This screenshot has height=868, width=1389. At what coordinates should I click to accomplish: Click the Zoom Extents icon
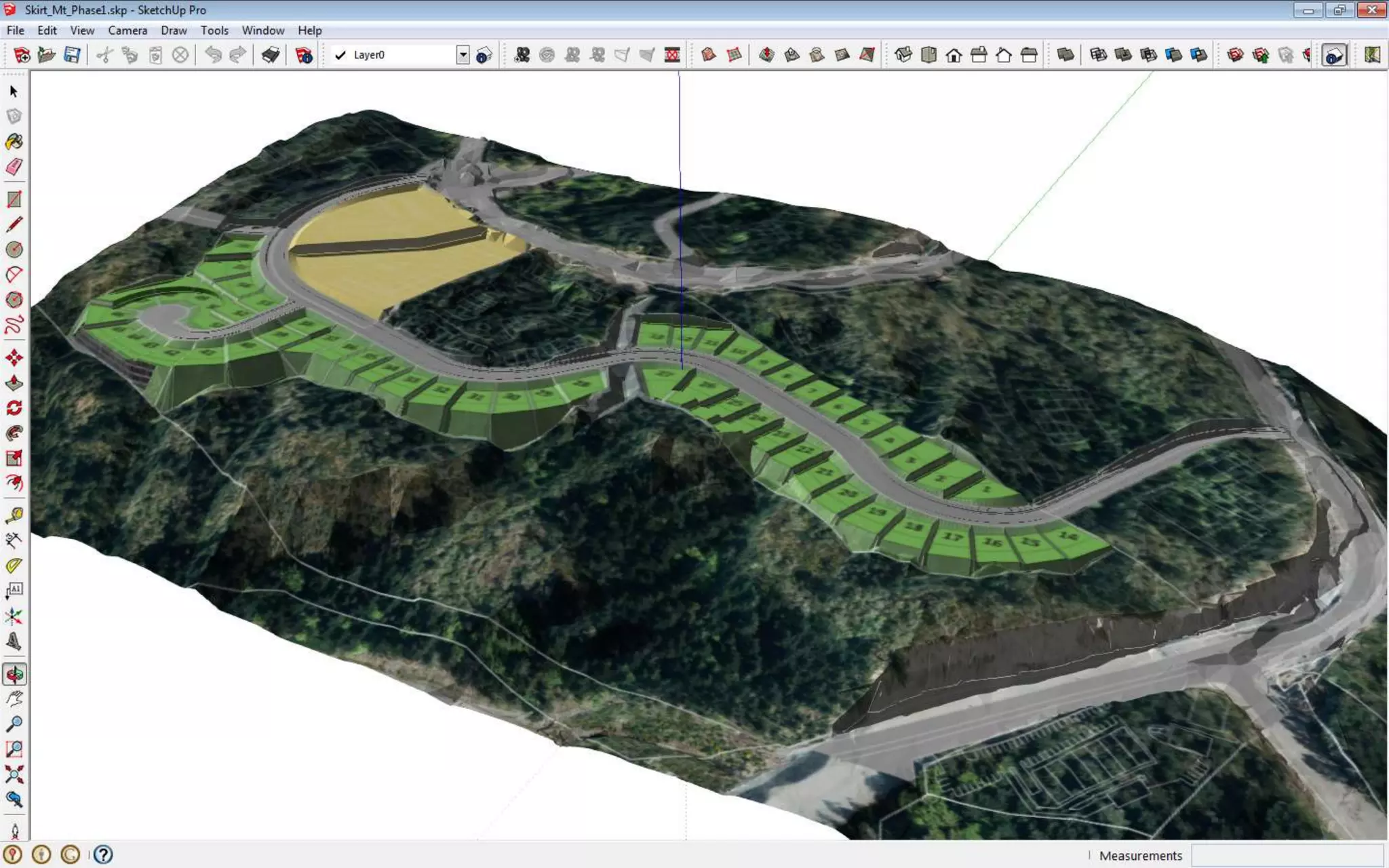14,774
